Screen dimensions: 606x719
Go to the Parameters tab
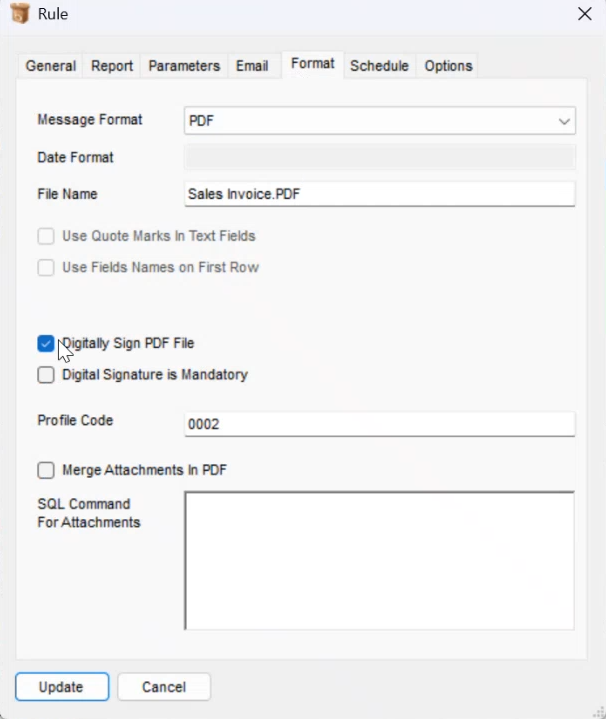click(x=184, y=66)
